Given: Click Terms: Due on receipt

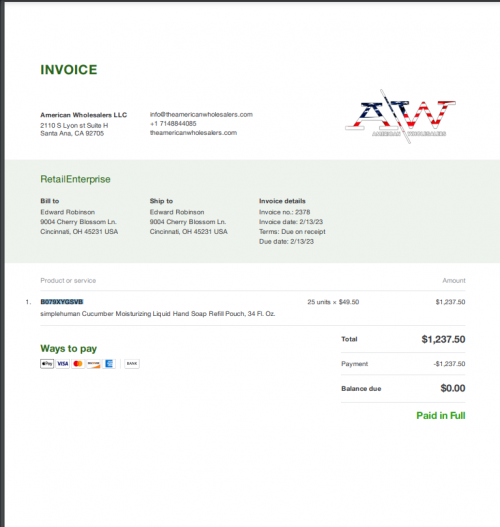Looking at the screenshot, I should pyautogui.click(x=292, y=232).
